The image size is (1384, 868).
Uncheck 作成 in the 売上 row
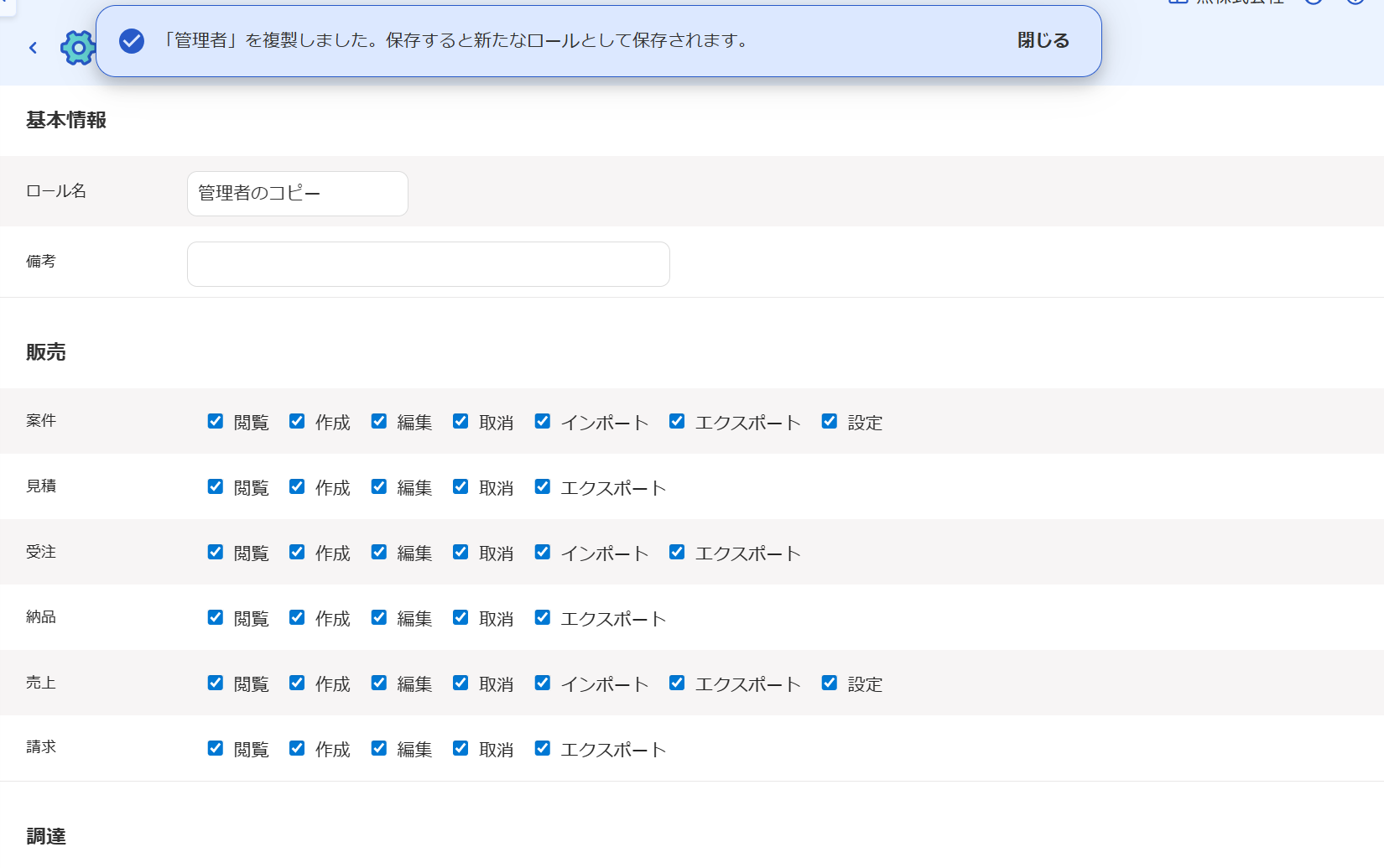(x=297, y=683)
